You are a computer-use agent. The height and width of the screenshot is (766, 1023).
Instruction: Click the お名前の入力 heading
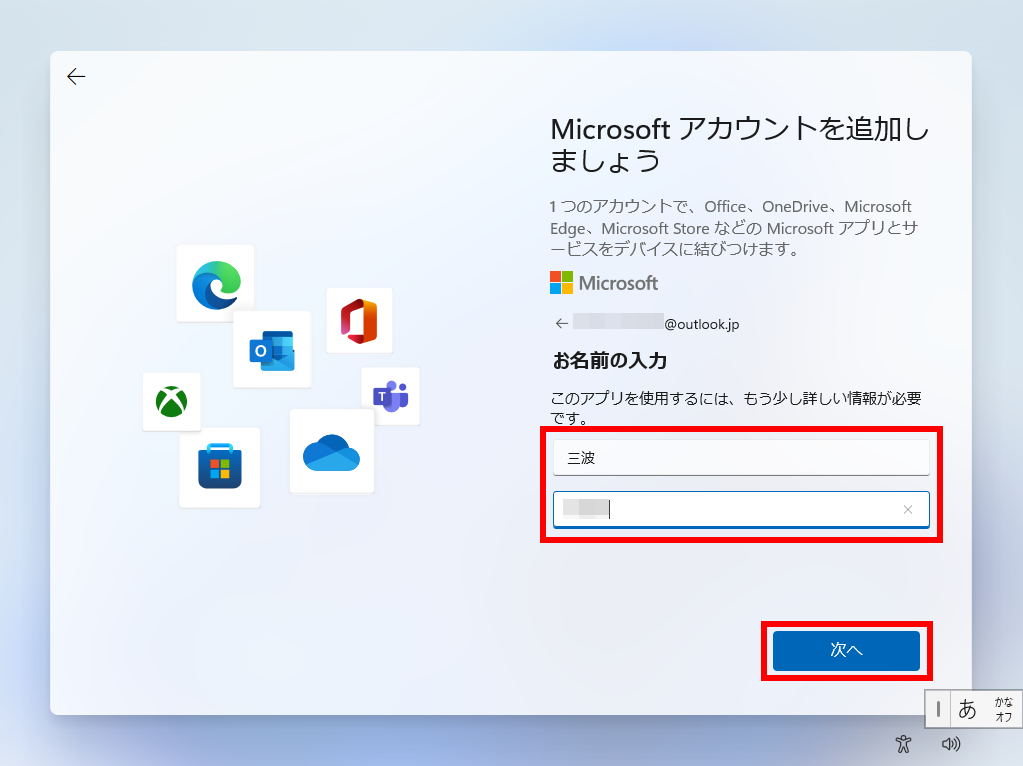tap(609, 360)
